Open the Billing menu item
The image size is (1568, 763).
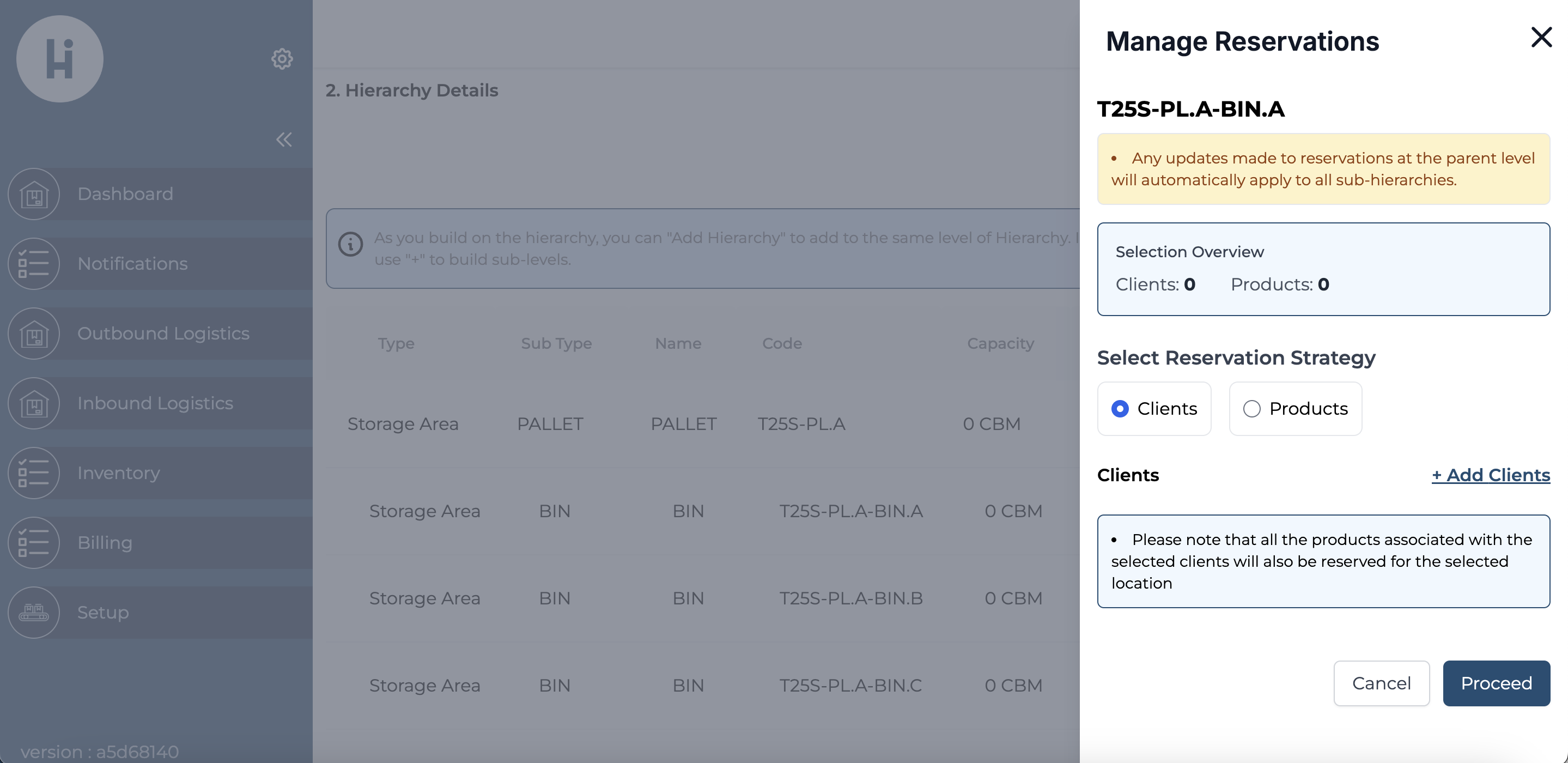pos(105,543)
